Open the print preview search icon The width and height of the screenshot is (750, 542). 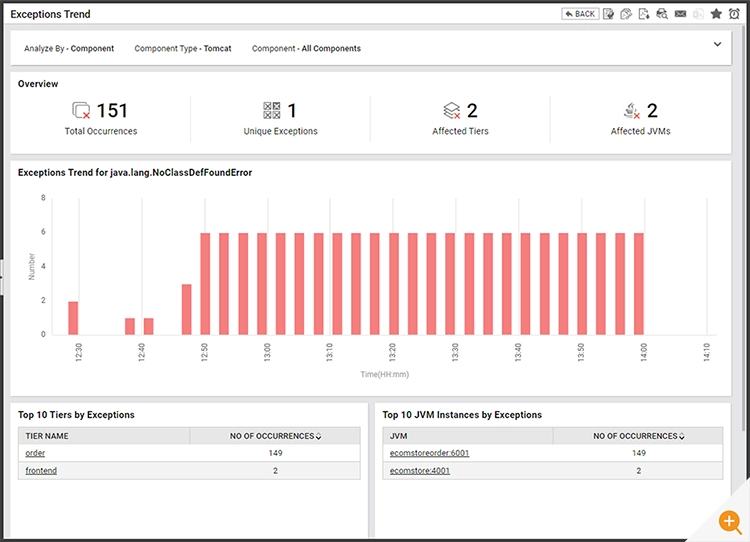pos(662,14)
